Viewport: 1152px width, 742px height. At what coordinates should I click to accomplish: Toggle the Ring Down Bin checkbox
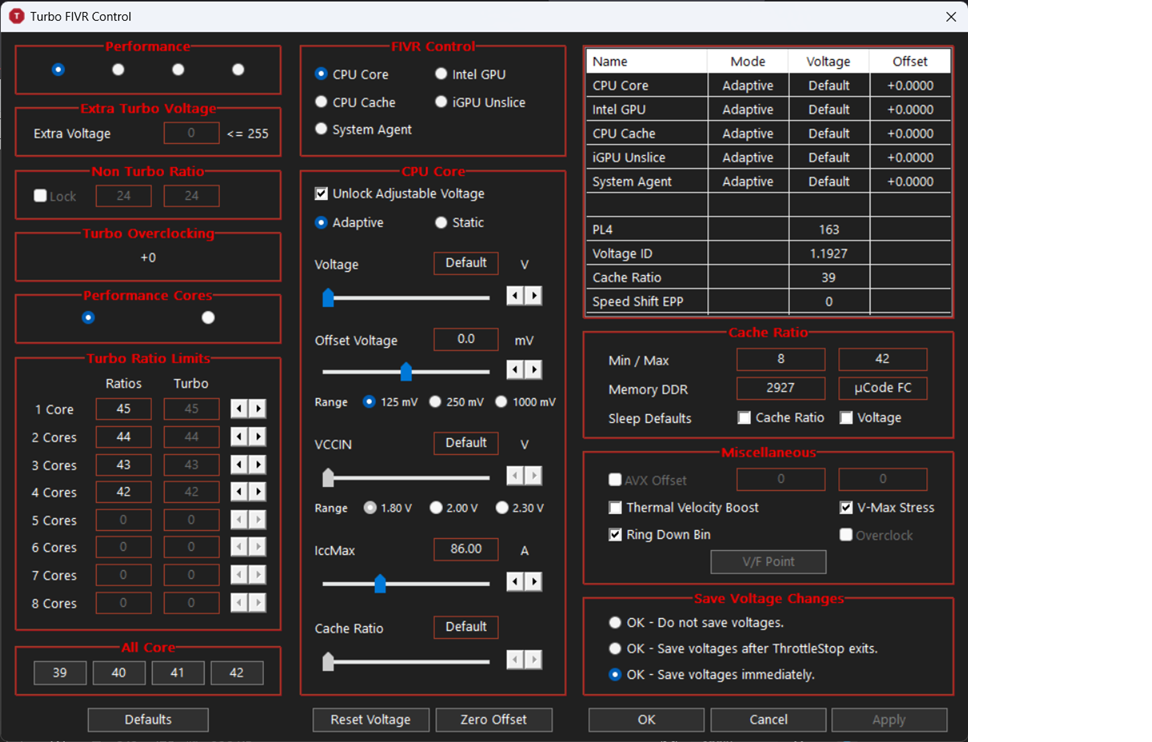click(615, 535)
